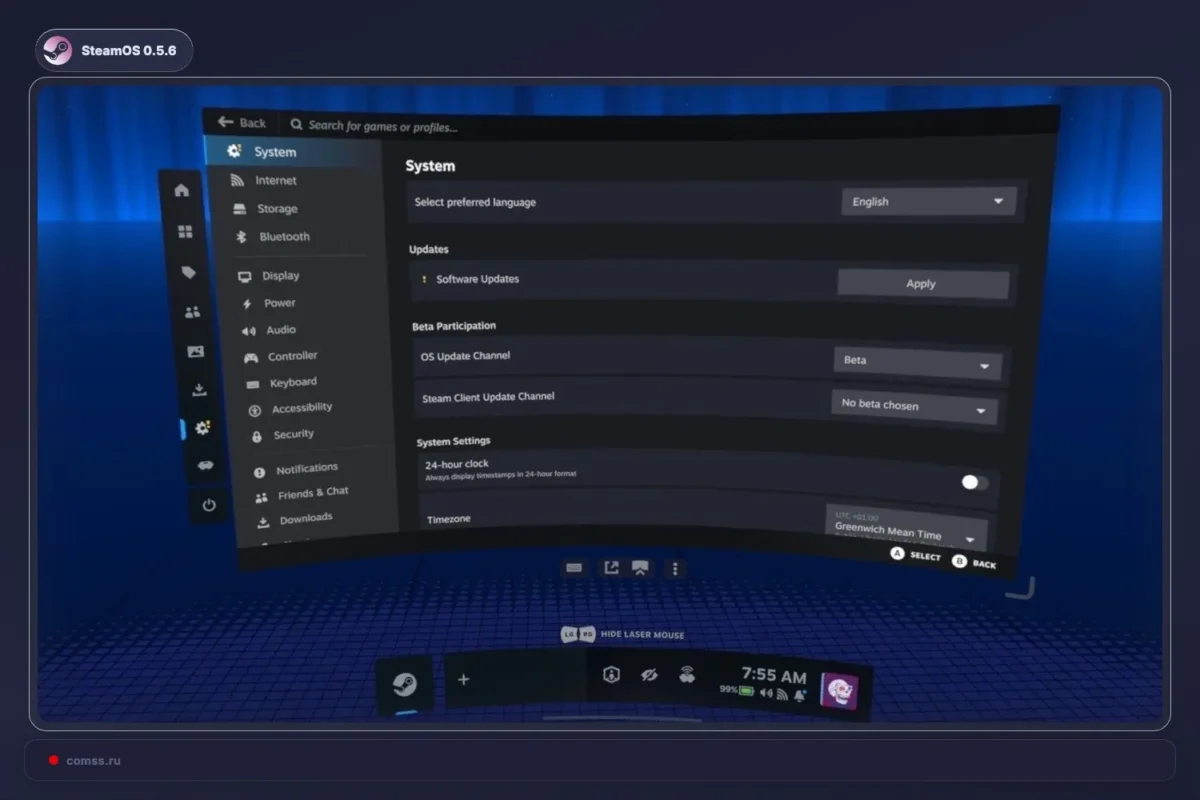Screen dimensions: 1200x800
Task: Click the pop-out share icon below window
Action: tap(611, 567)
